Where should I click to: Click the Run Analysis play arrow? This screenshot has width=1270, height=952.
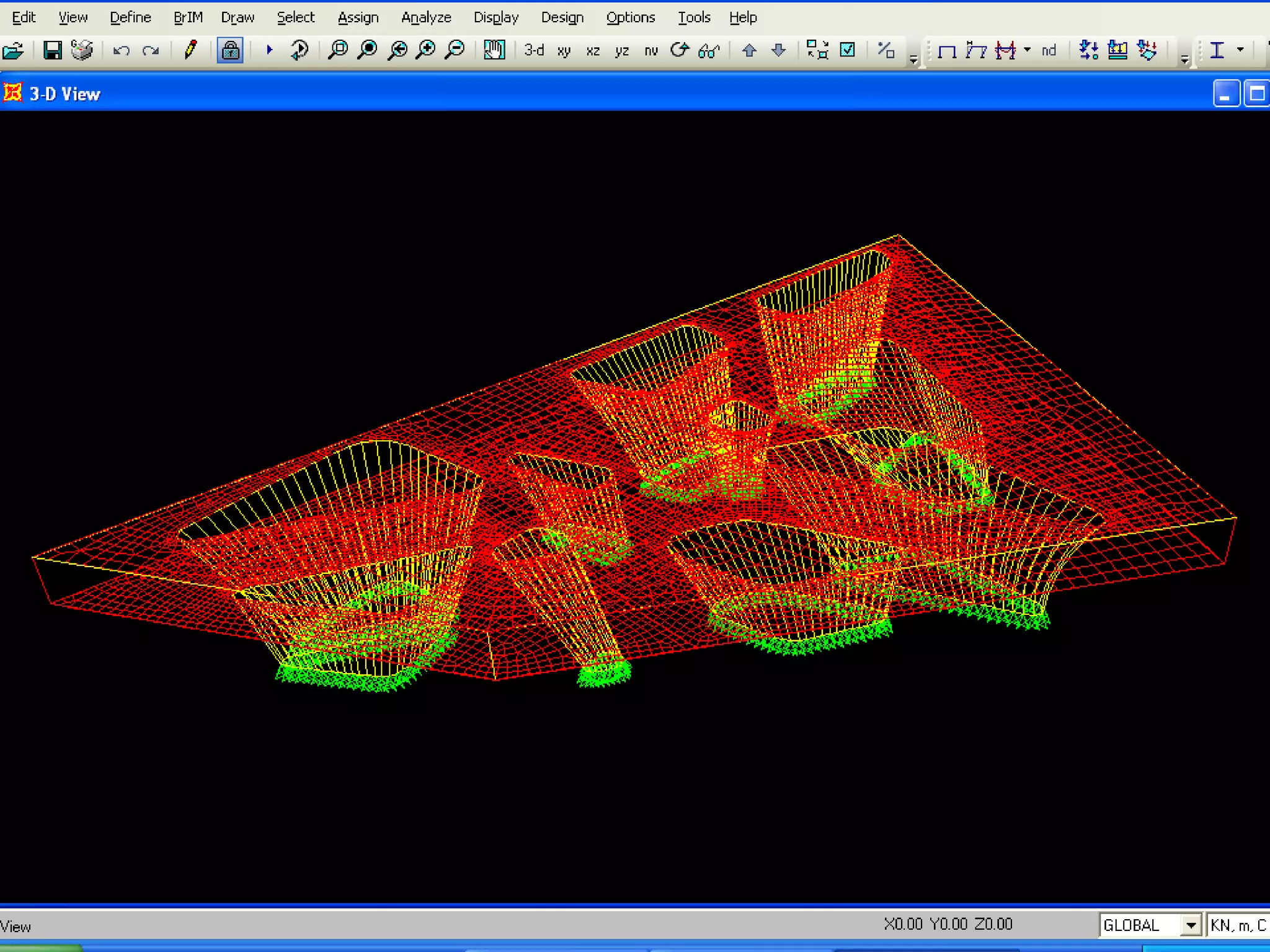click(269, 50)
